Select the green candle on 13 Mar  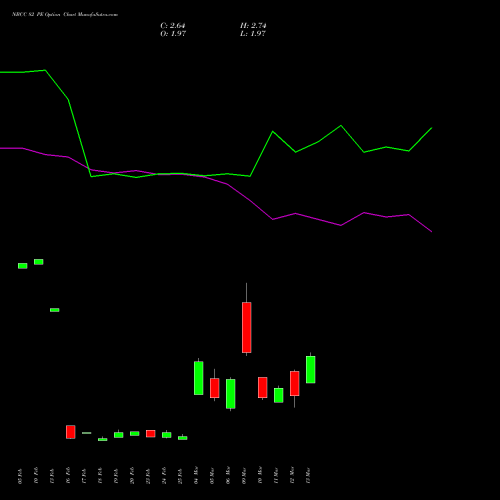(x=311, y=369)
